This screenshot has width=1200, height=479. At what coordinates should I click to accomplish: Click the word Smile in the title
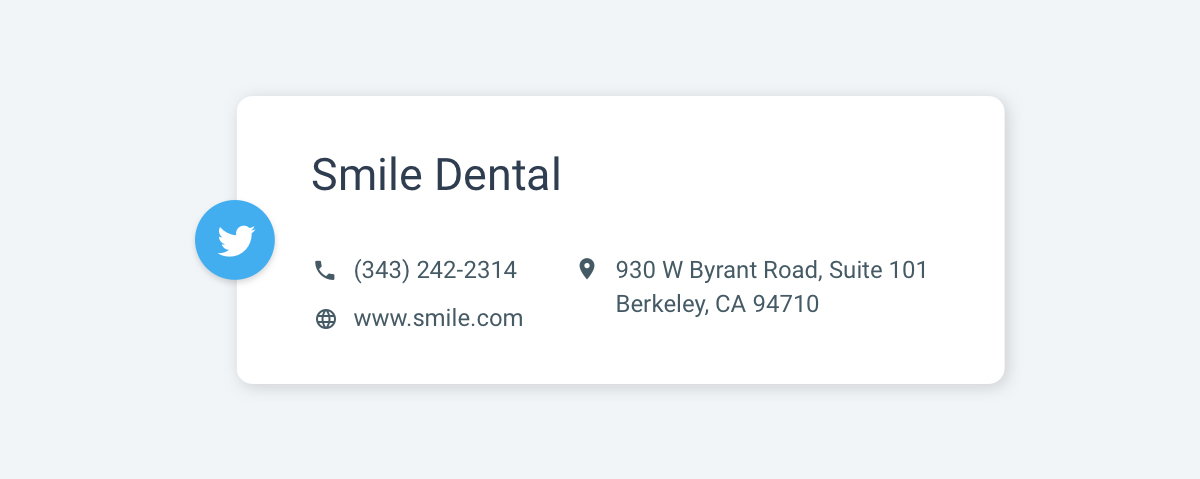pyautogui.click(x=366, y=175)
